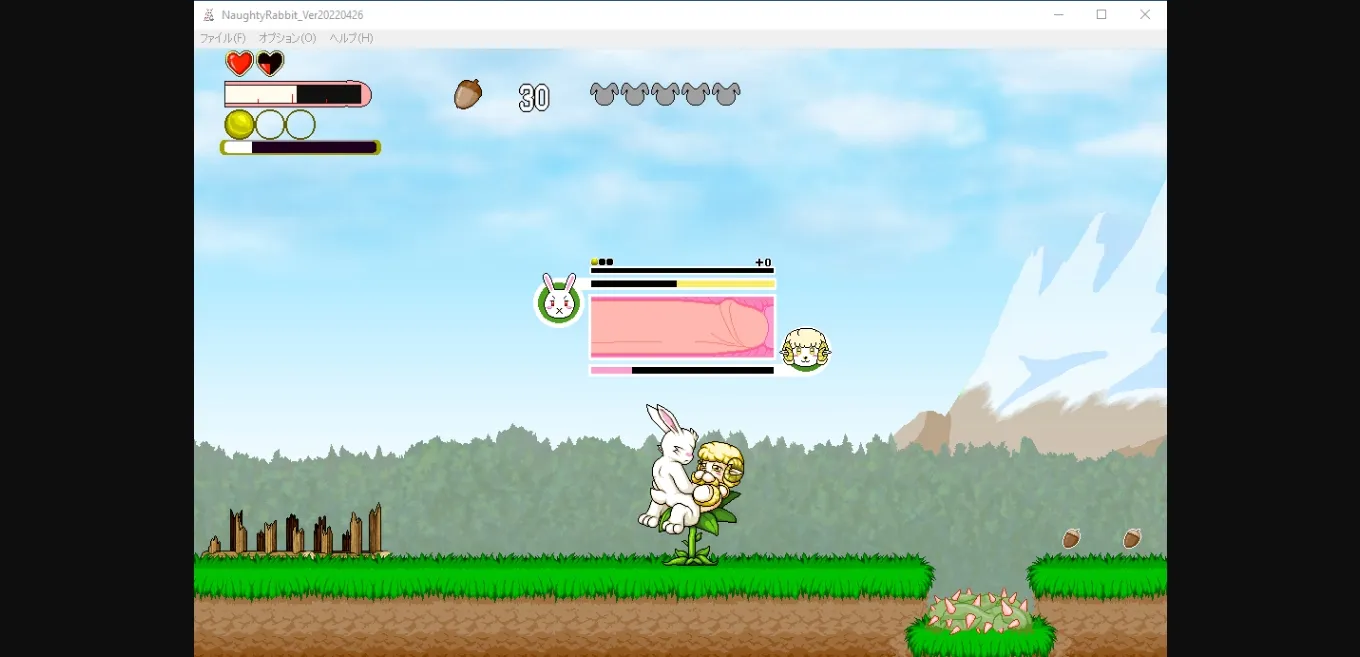
Task: Click the first gray rabbit-head icon
Action: 604,94
